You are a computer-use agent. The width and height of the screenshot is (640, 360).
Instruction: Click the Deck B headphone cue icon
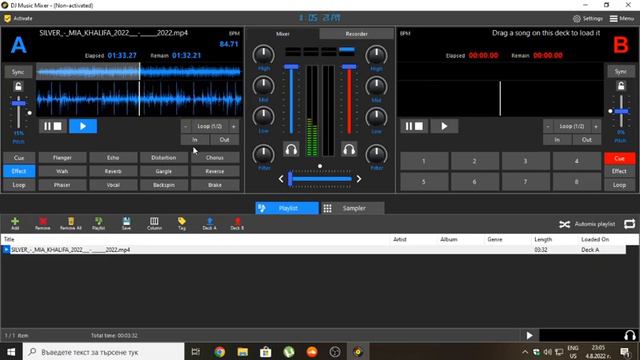(349, 149)
